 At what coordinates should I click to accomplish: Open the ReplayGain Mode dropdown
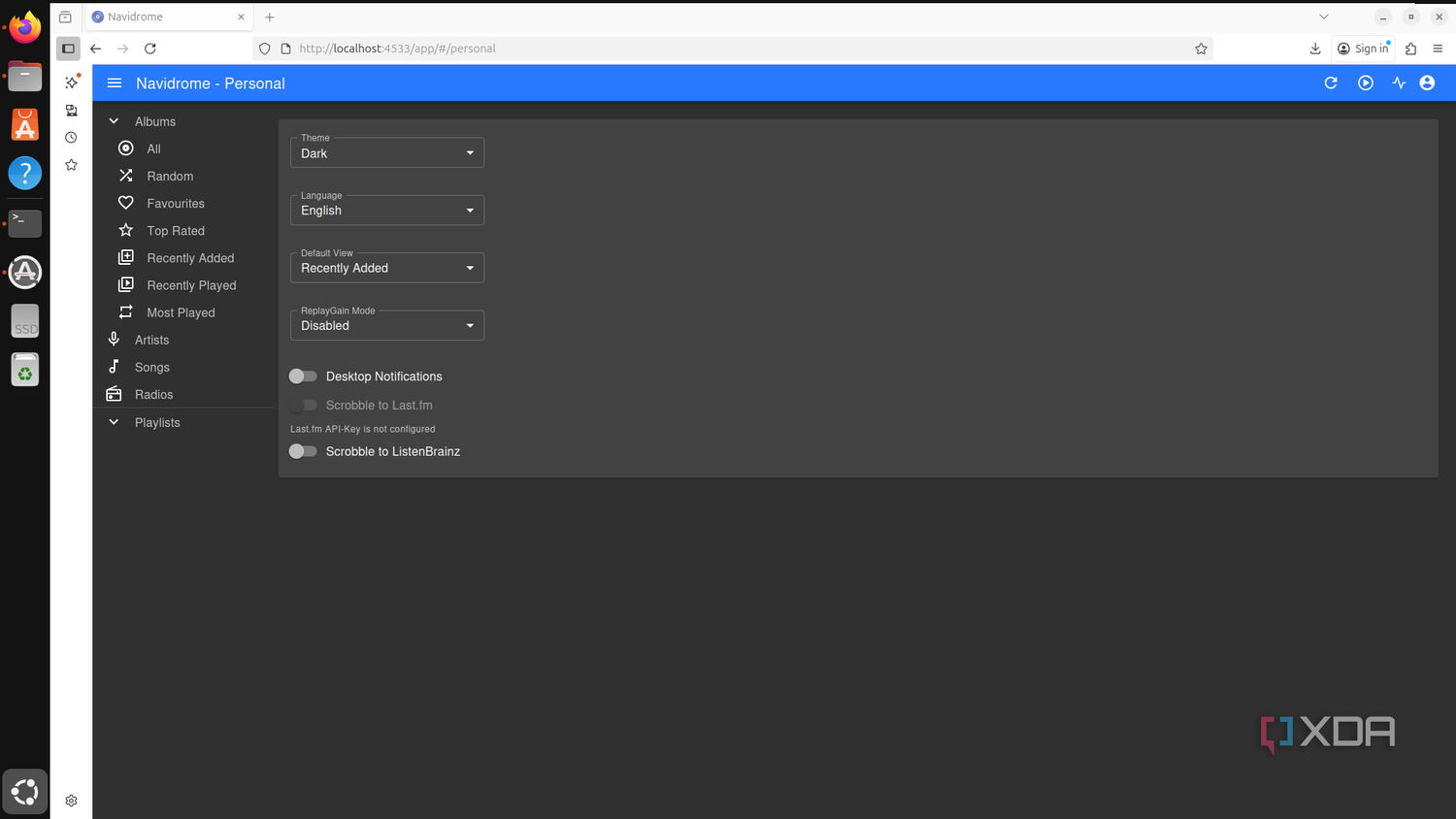tap(387, 325)
